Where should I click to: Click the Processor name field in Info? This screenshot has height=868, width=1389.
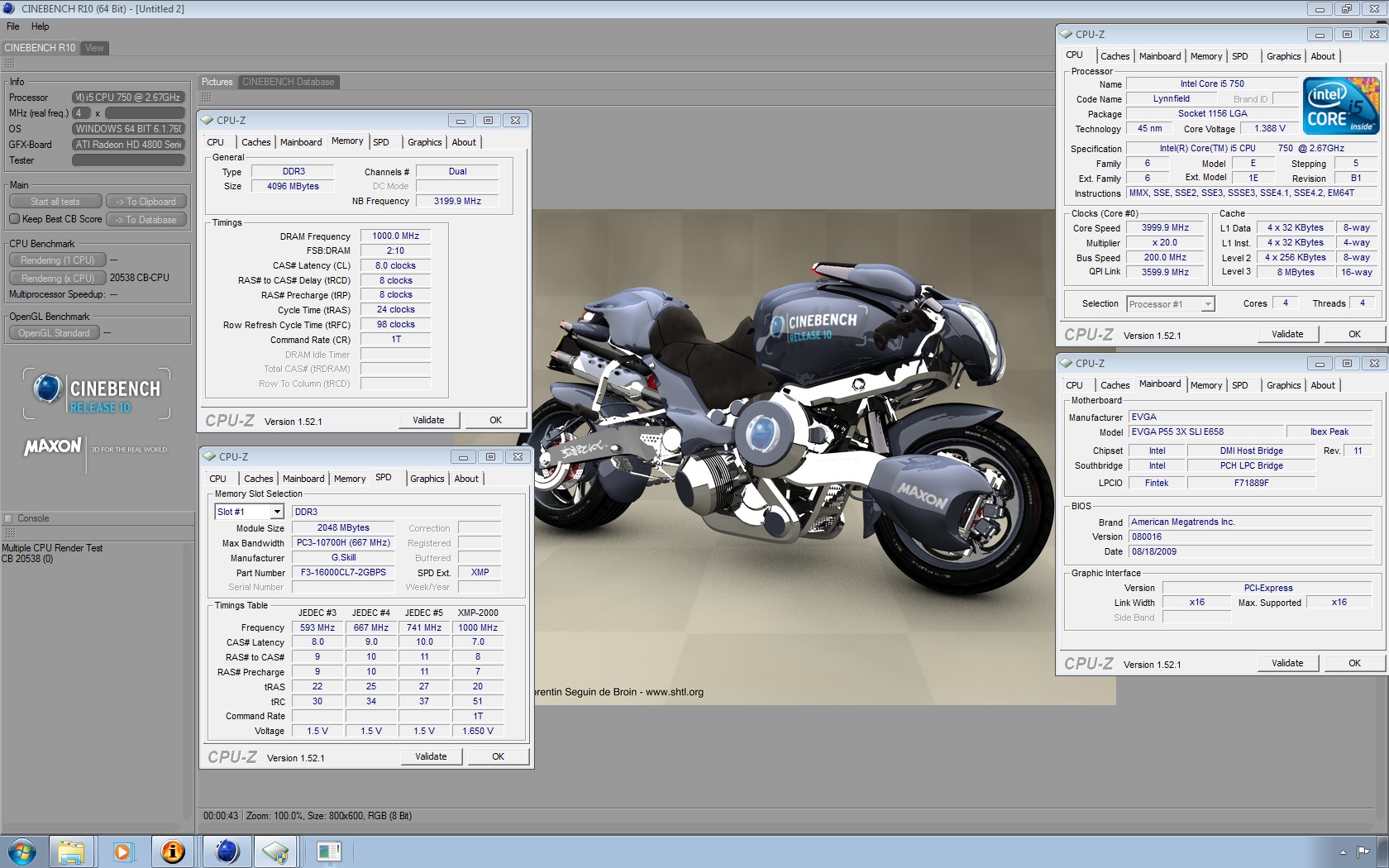tap(128, 98)
